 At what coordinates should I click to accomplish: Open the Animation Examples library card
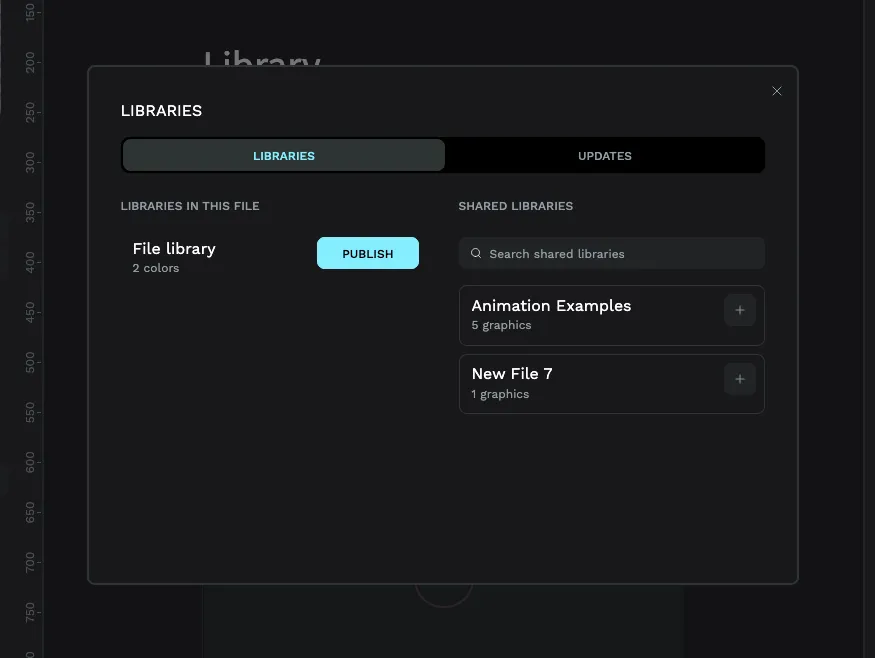612,315
